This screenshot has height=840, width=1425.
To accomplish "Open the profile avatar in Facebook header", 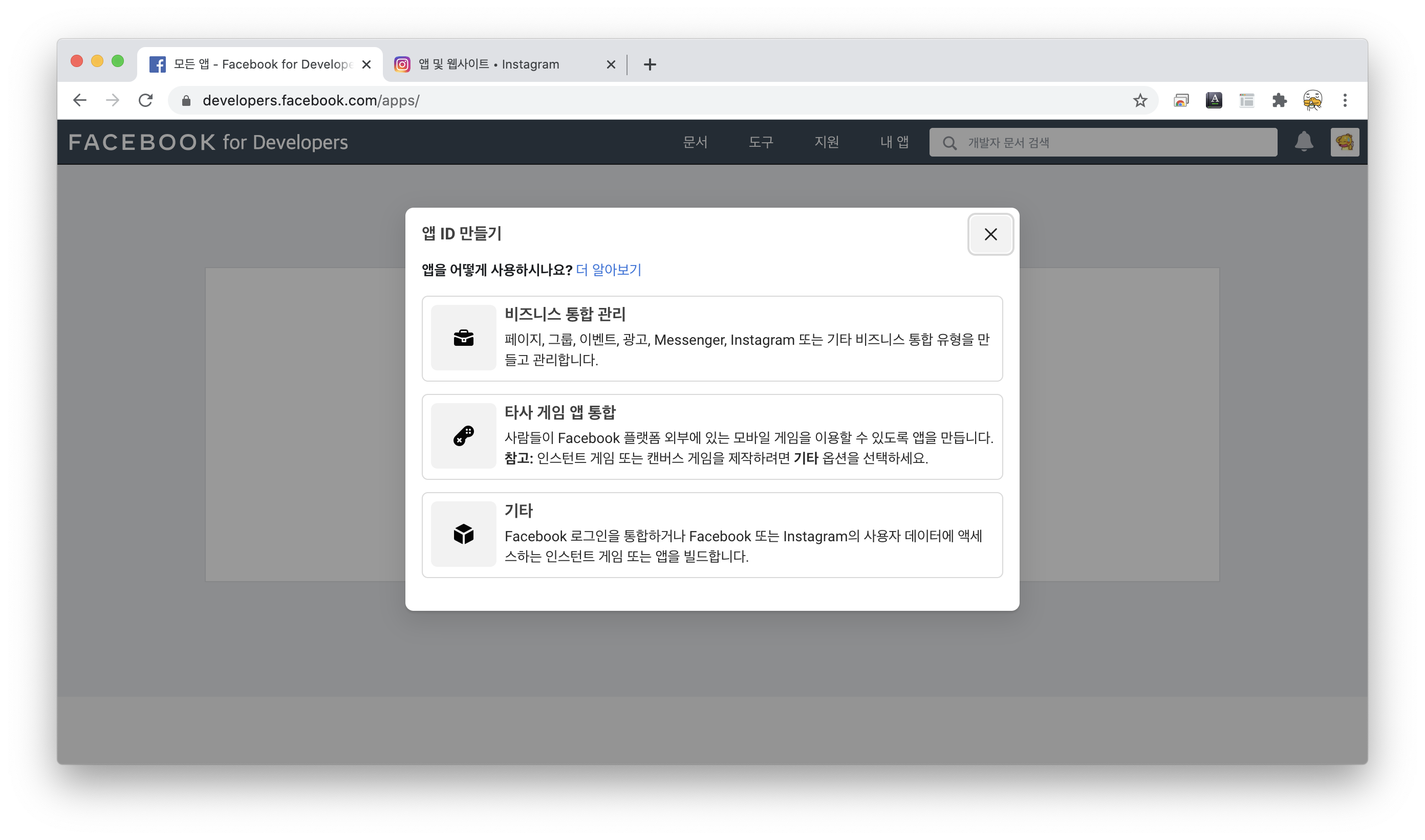I will (x=1344, y=142).
